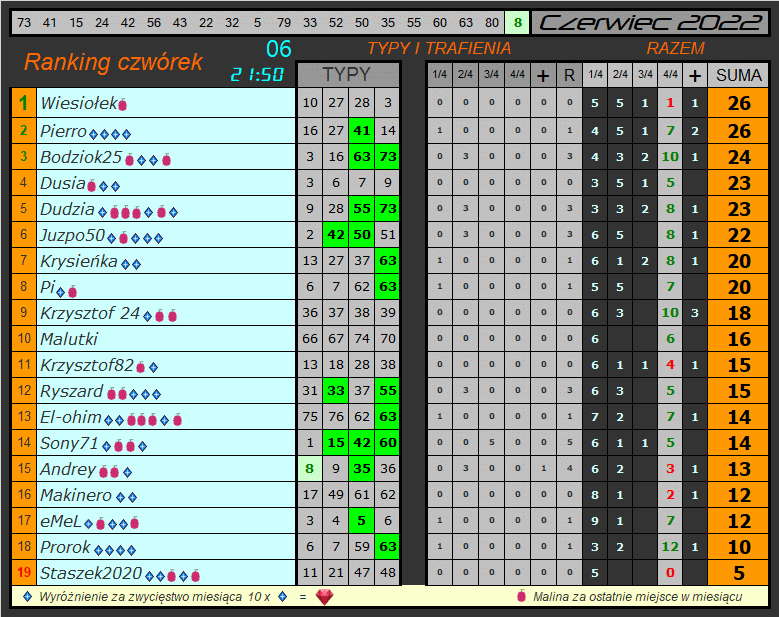
Task: Click the raspberry icon beside Wiesiołek
Action: (x=123, y=104)
